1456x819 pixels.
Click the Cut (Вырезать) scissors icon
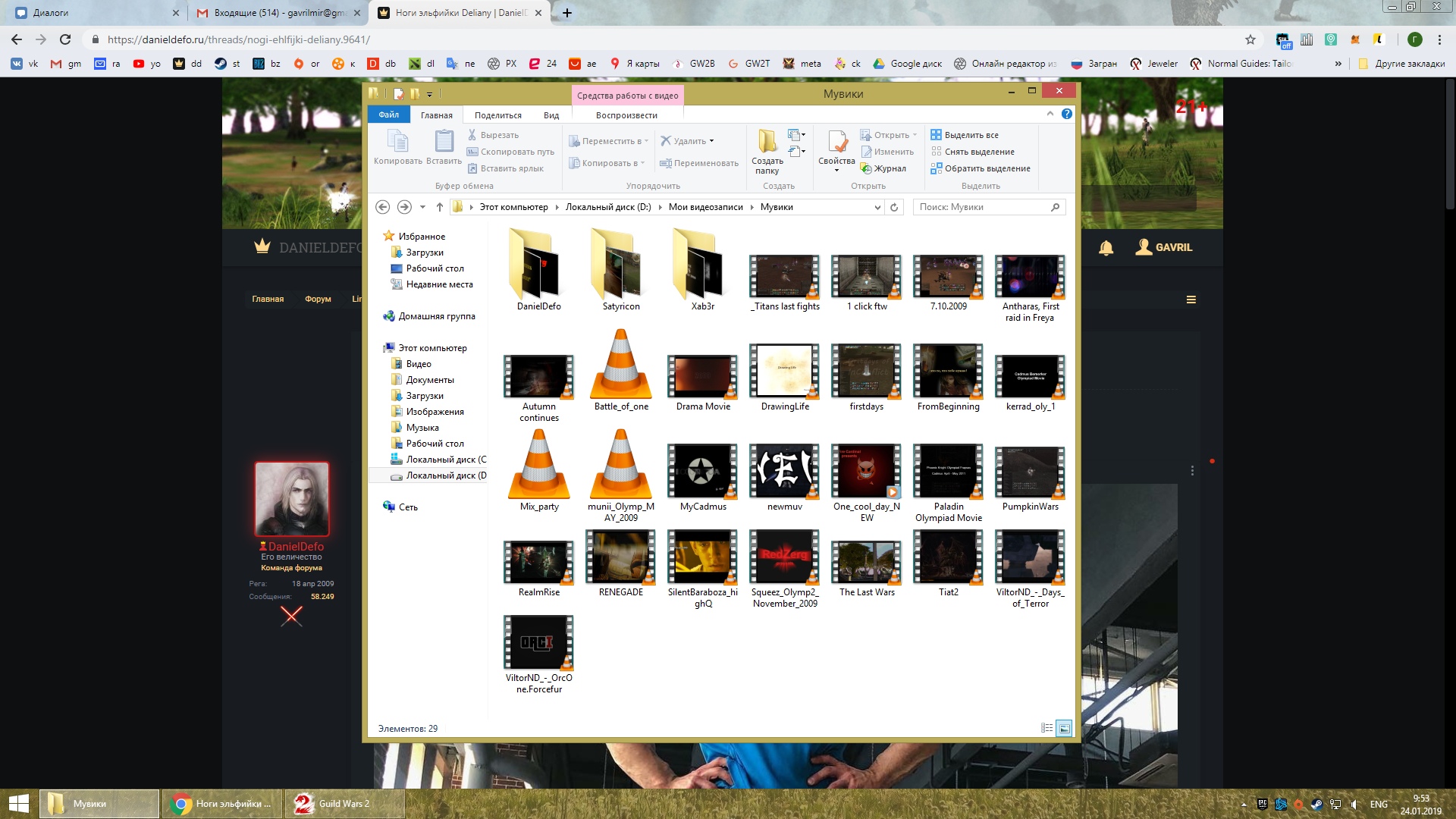click(x=472, y=135)
